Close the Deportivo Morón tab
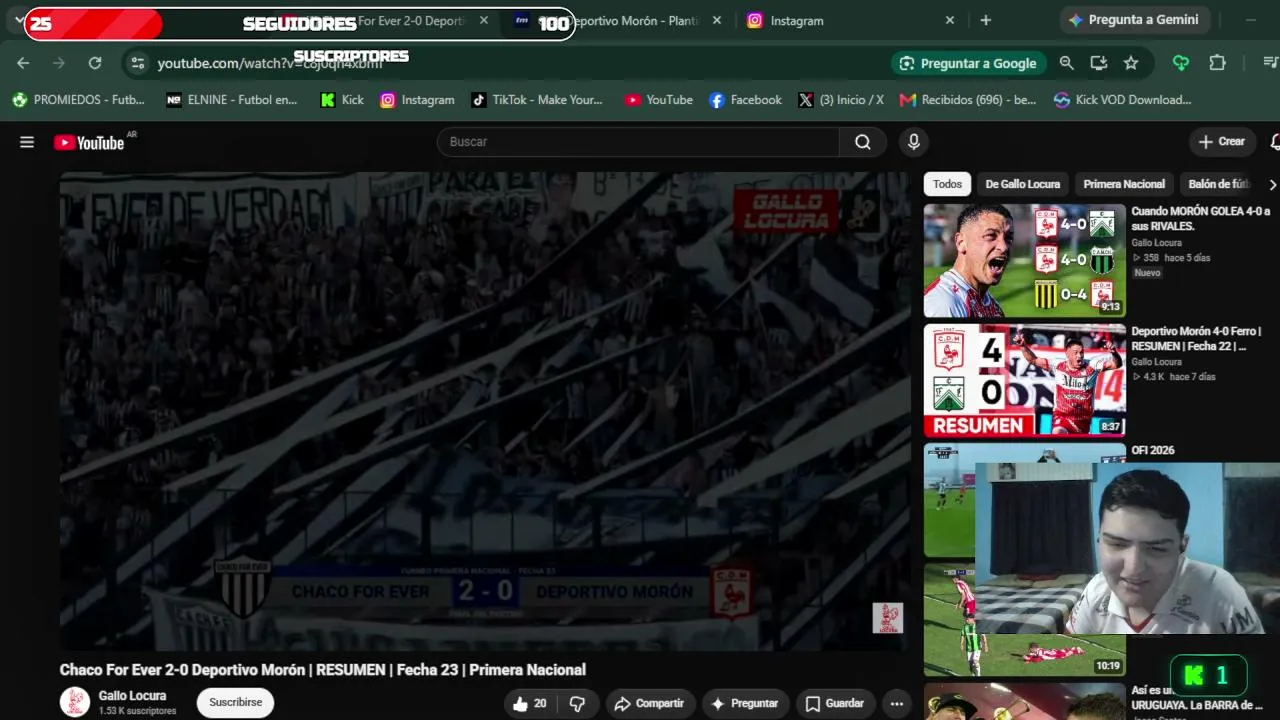The height and width of the screenshot is (720, 1280). click(717, 20)
